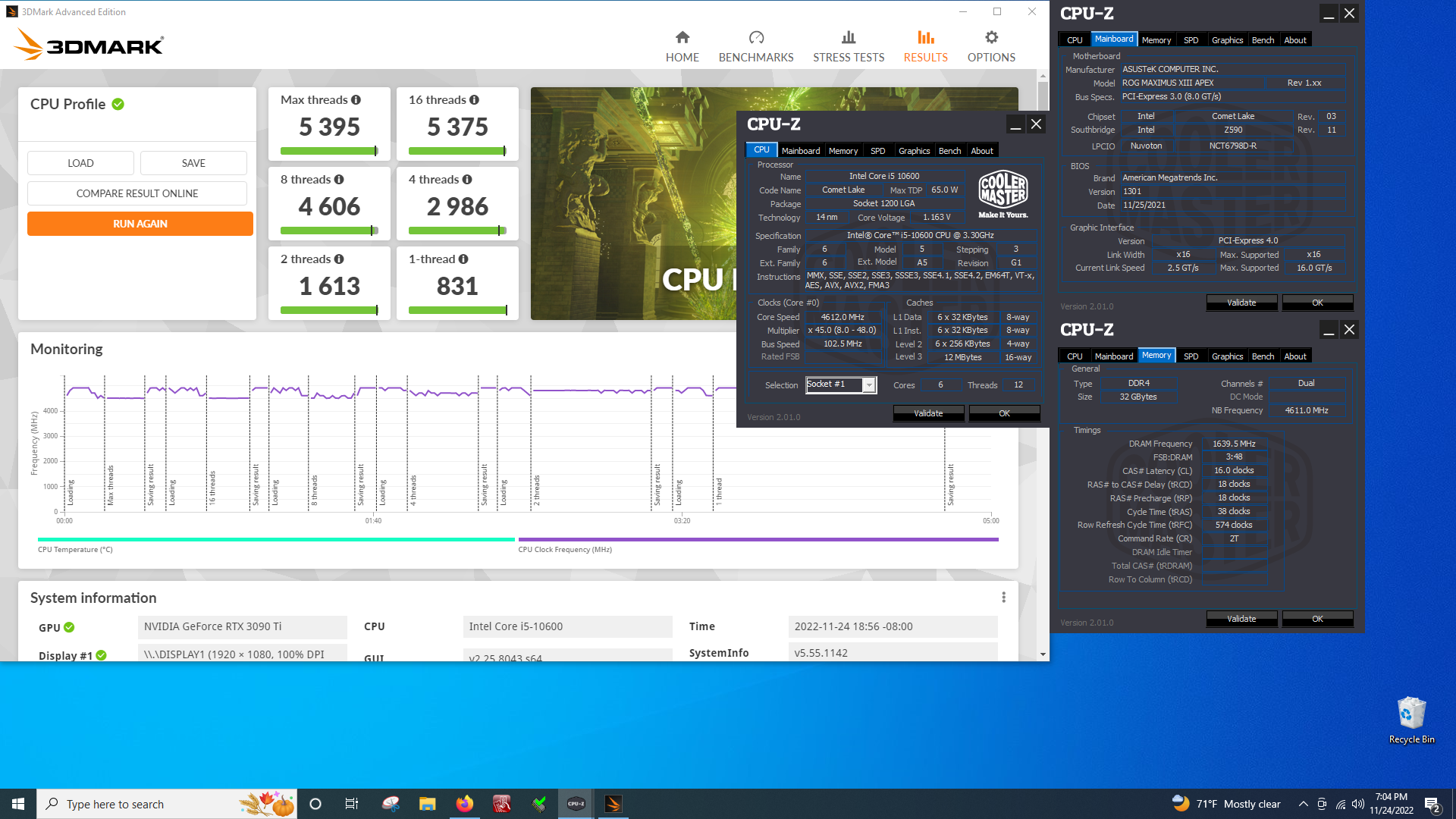1456x819 pixels.
Task: Open the volume icon in system tray
Action: (1358, 804)
